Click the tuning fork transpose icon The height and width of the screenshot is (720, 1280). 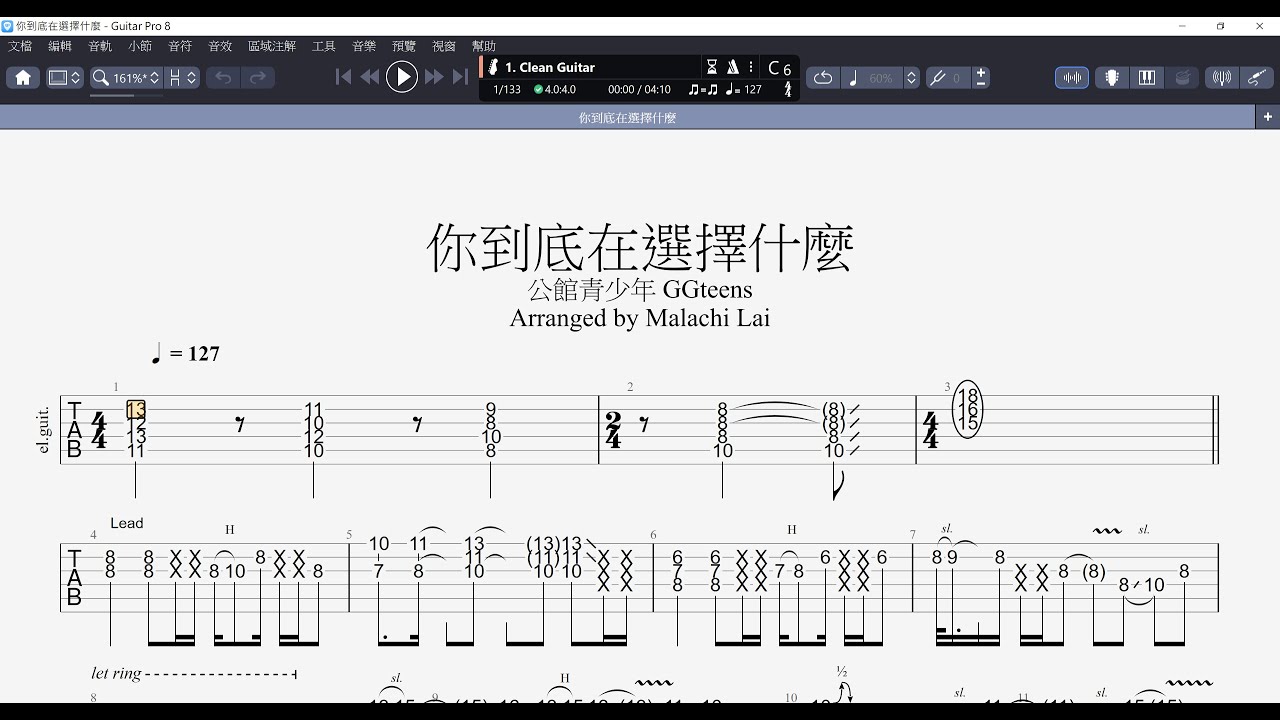(938, 77)
